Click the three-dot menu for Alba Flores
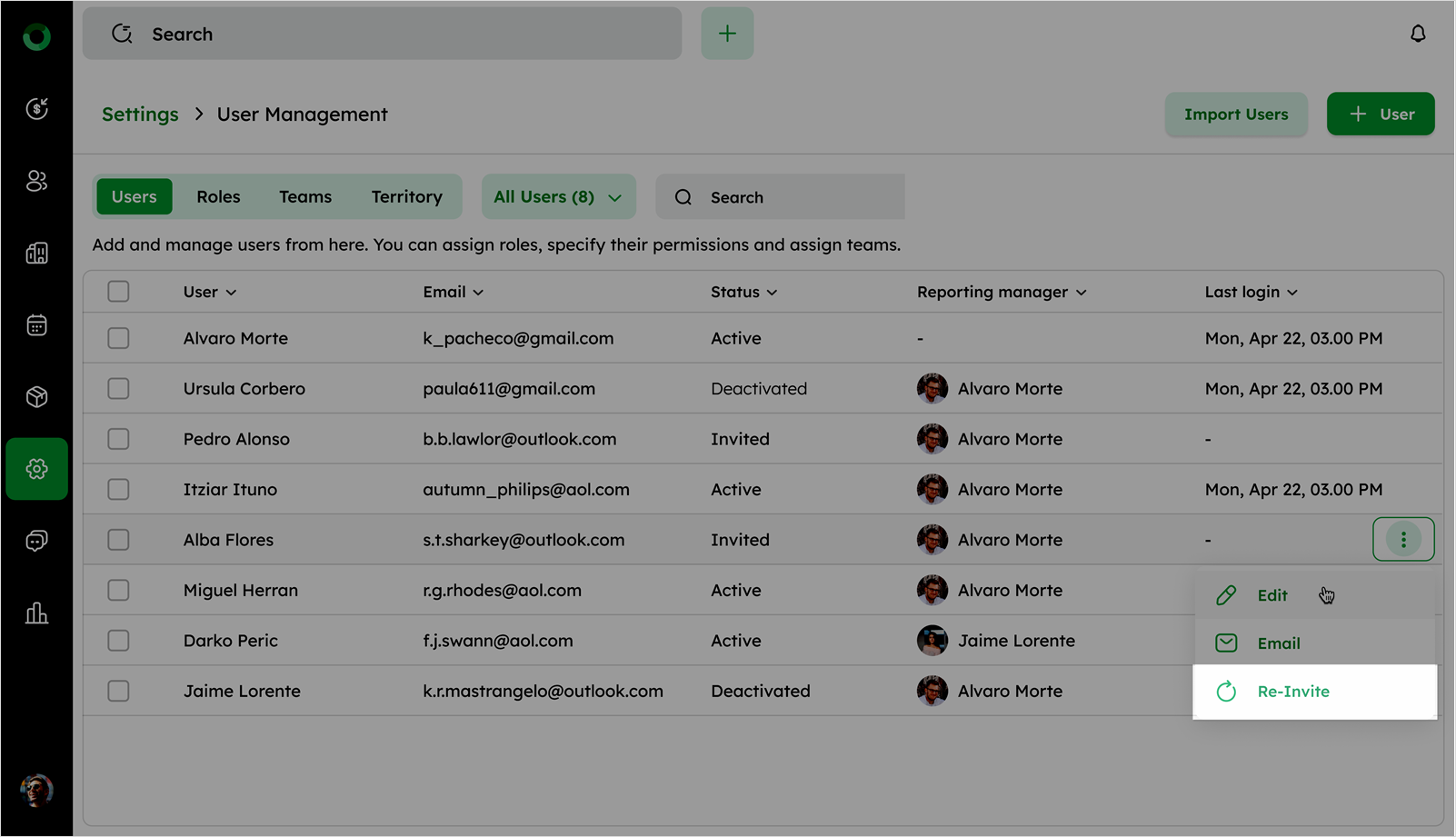Viewport: 1456px width, 837px height. (1403, 540)
